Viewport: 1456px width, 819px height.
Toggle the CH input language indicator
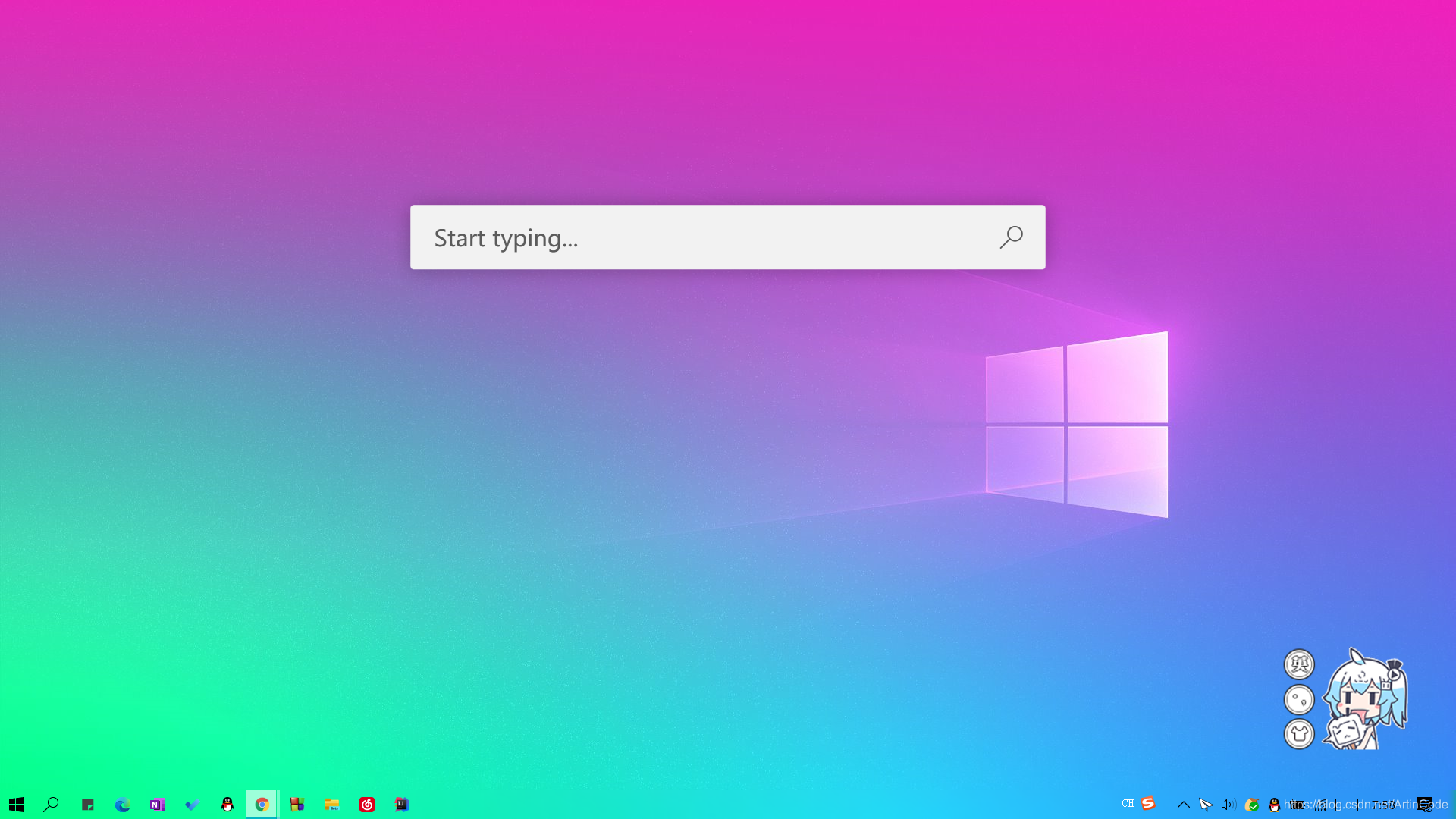click(1128, 804)
